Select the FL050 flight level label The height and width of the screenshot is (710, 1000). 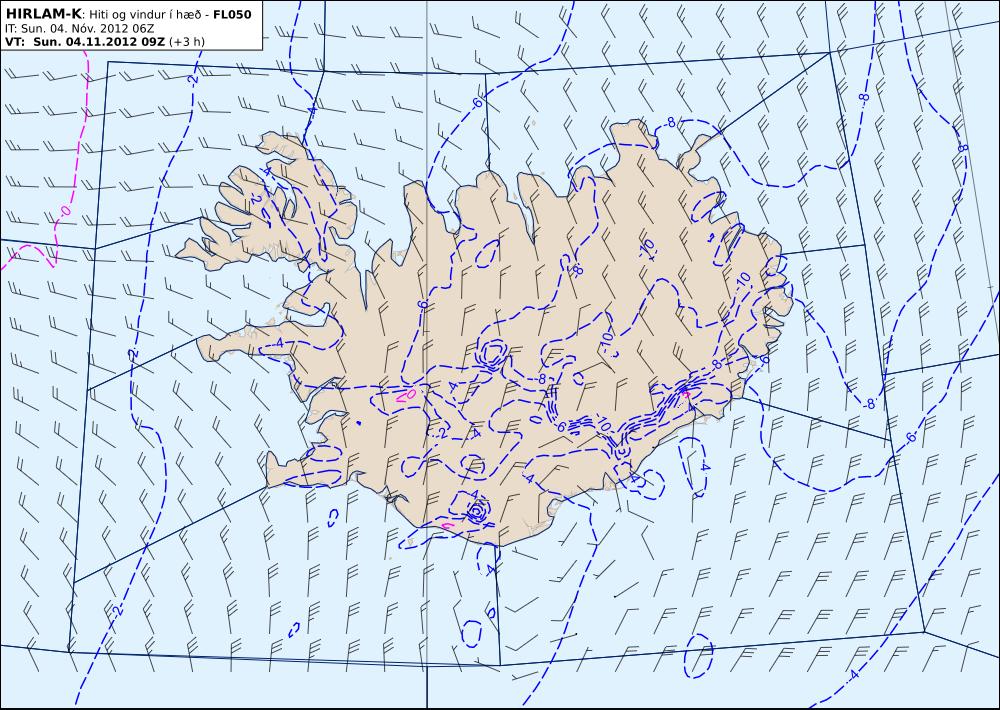pyautogui.click(x=232, y=14)
